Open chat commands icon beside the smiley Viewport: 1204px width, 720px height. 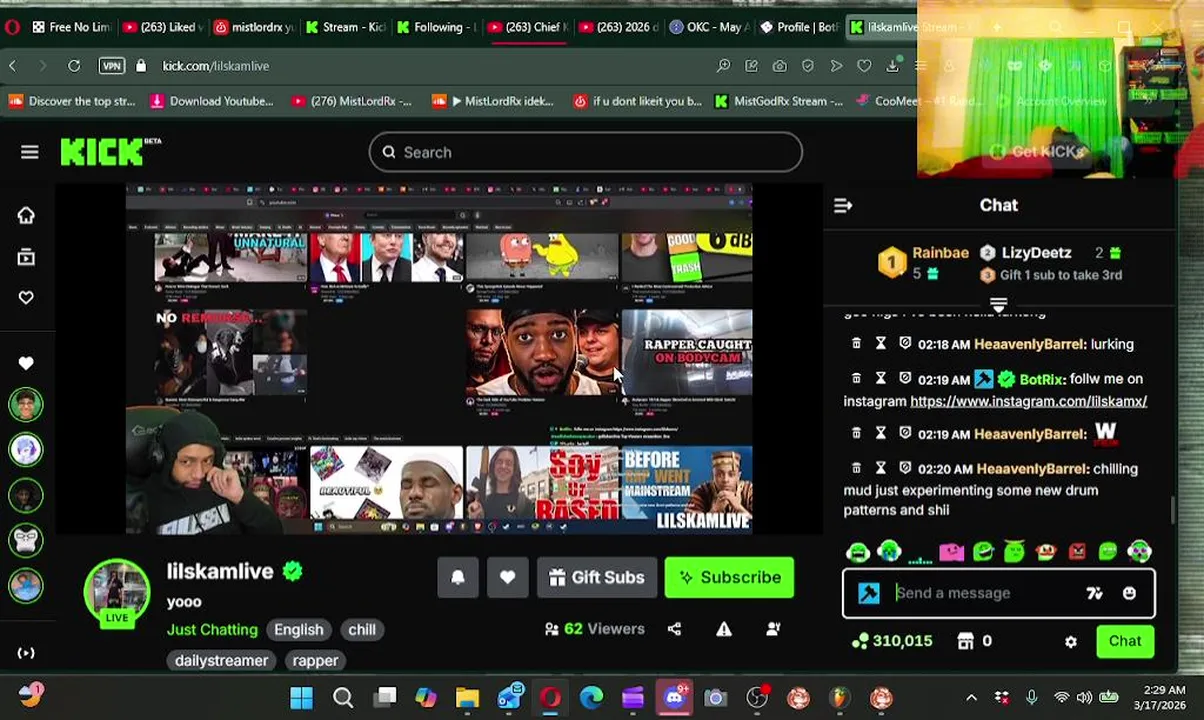(x=1094, y=593)
